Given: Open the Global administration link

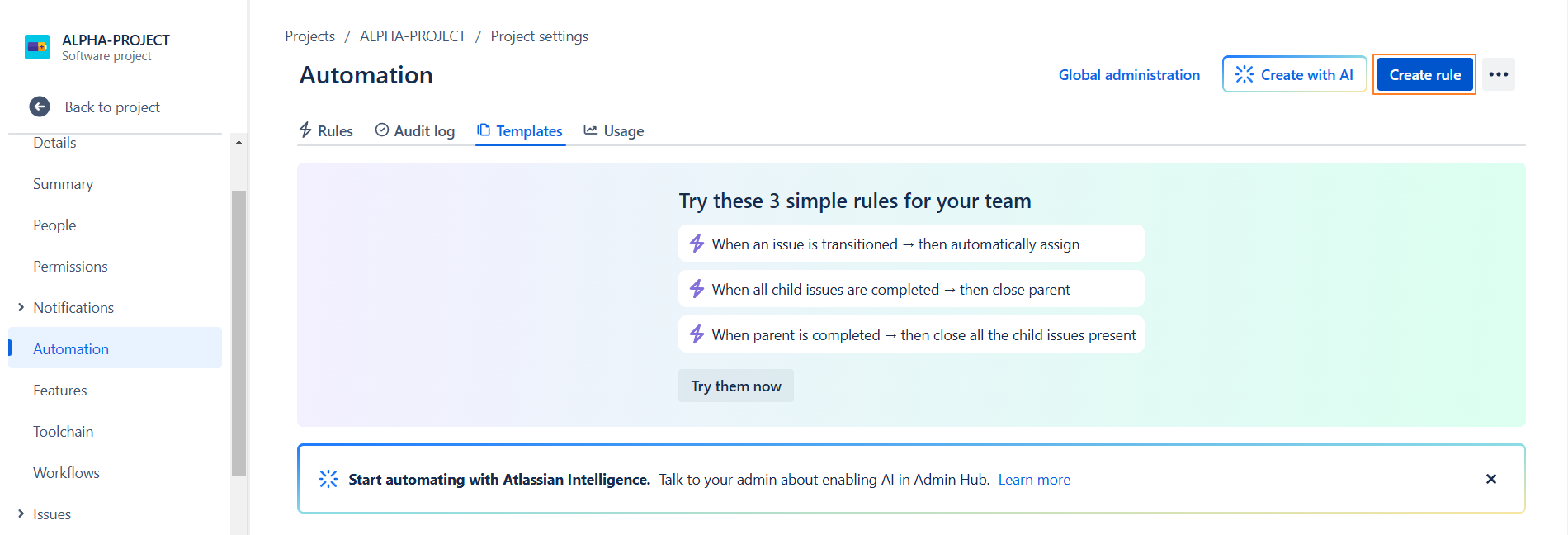Looking at the screenshot, I should (x=1129, y=74).
